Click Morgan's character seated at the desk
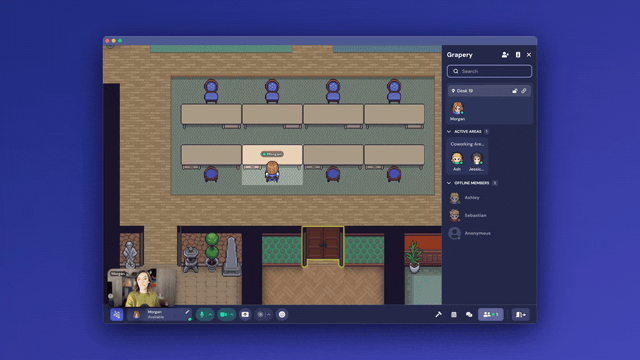The image size is (640, 360). [272, 171]
